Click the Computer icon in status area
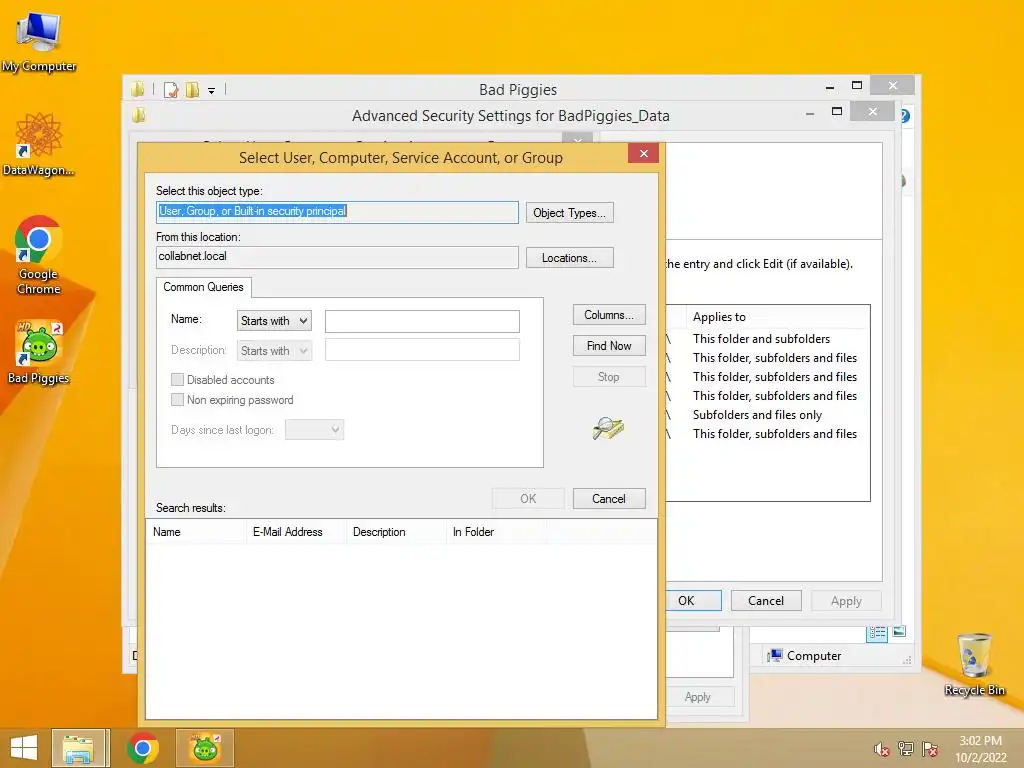This screenshot has height=768, width=1024. (x=775, y=656)
